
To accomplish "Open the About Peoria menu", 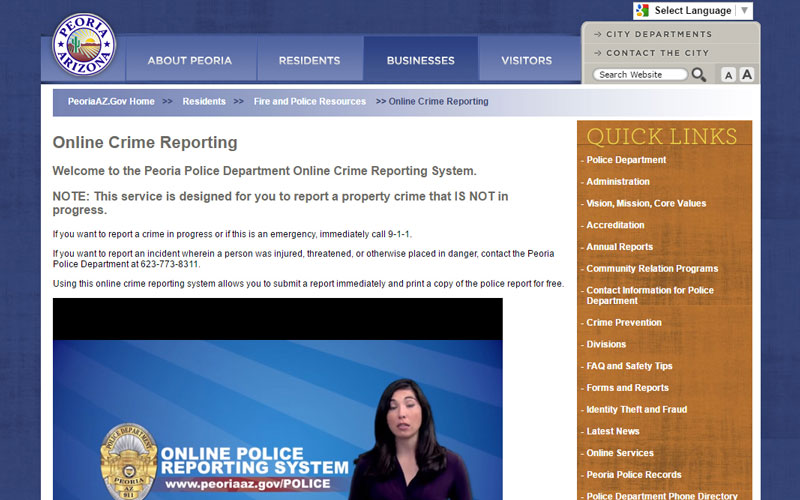I will click(x=190, y=60).
